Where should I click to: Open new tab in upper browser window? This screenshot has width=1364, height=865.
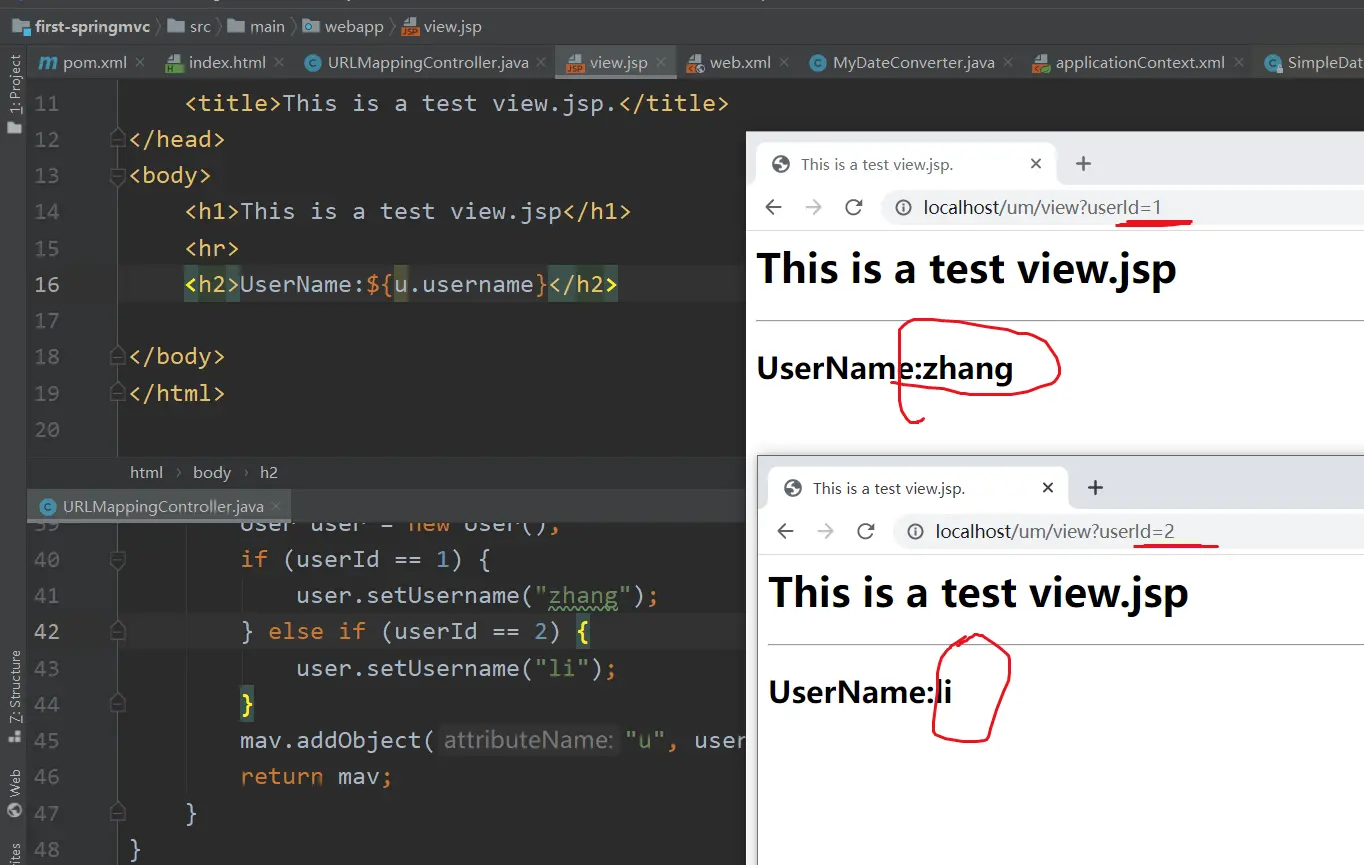coord(1083,164)
